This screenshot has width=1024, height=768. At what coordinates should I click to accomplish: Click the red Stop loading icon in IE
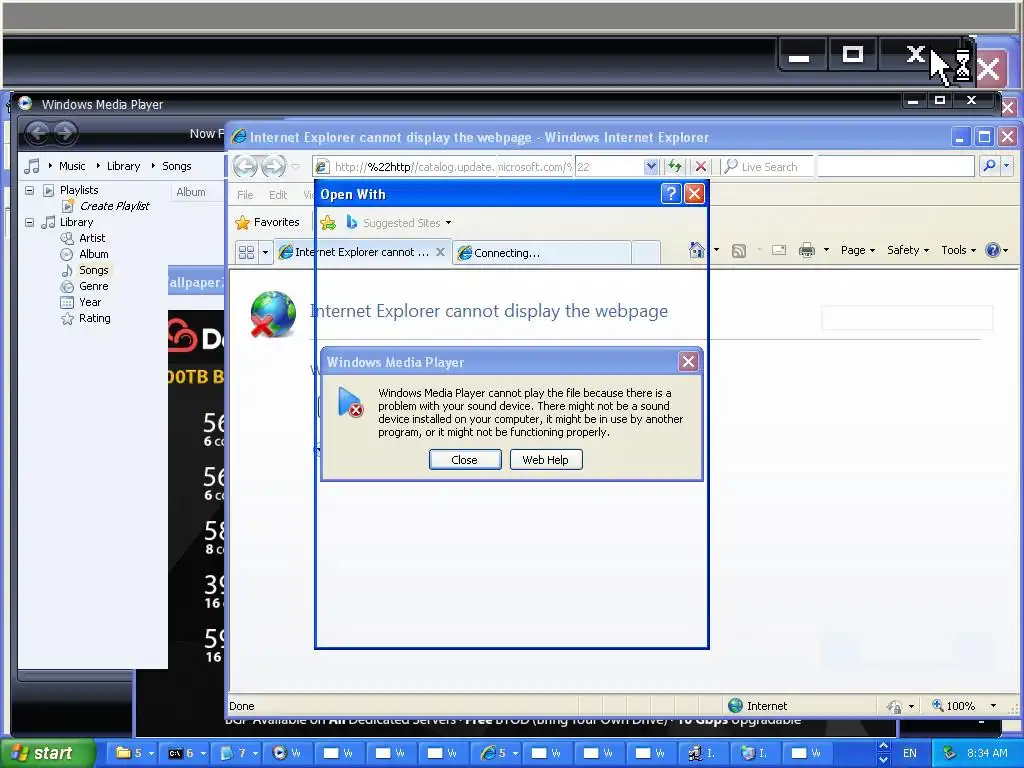click(x=701, y=167)
